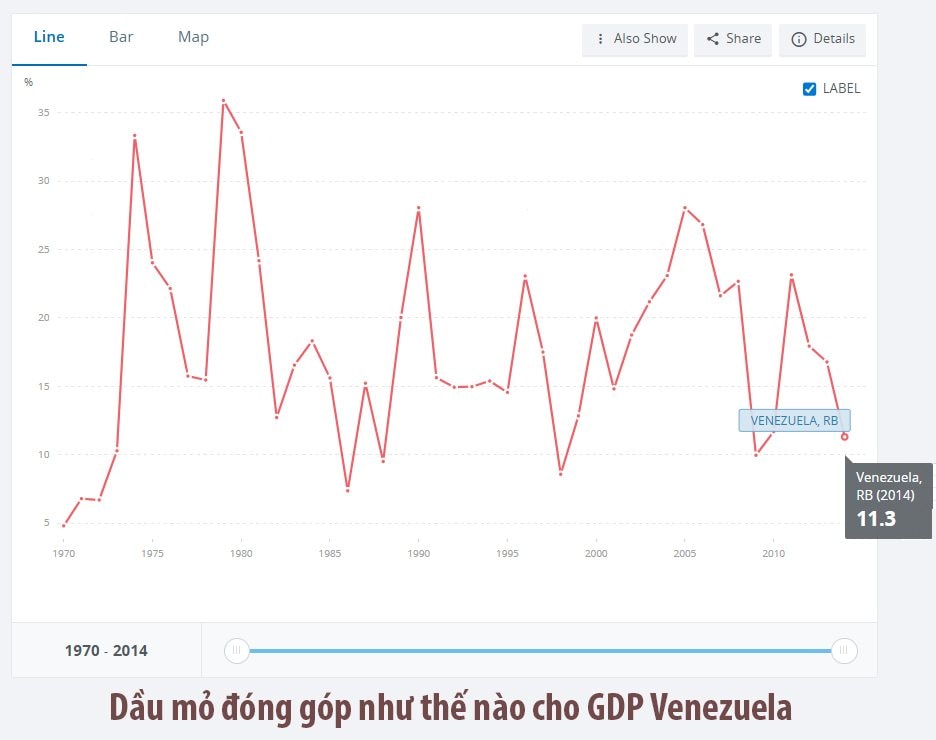Switch to the Bar chart tab
Image resolution: width=936 pixels, height=740 pixels.
(x=120, y=37)
